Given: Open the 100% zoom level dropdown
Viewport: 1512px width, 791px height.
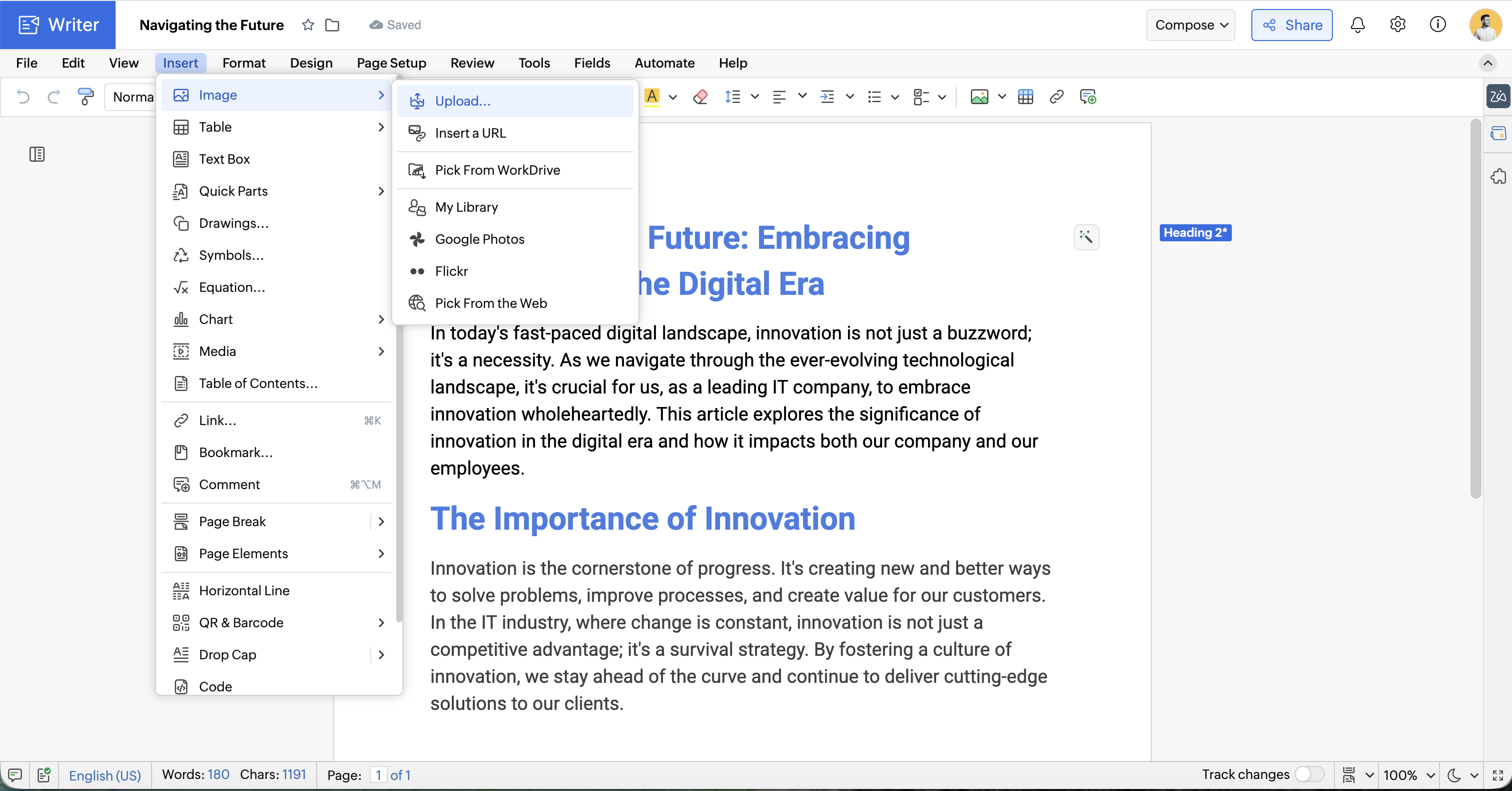Looking at the screenshot, I should point(1409,775).
